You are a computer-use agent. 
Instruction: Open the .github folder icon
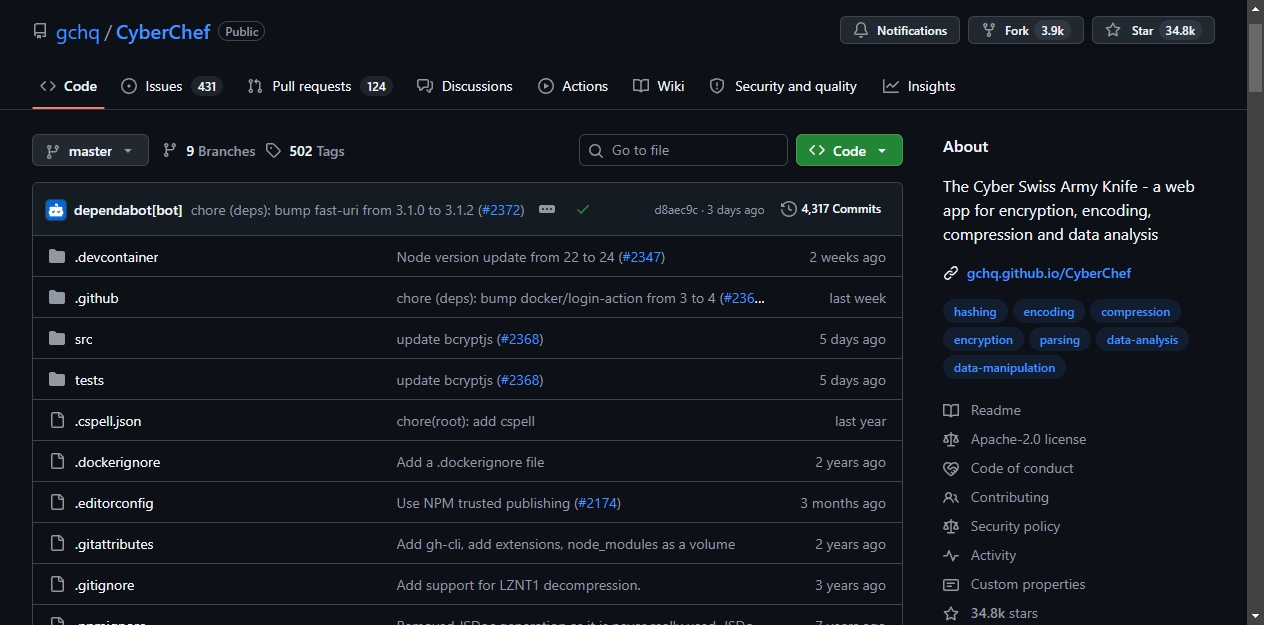tap(57, 298)
